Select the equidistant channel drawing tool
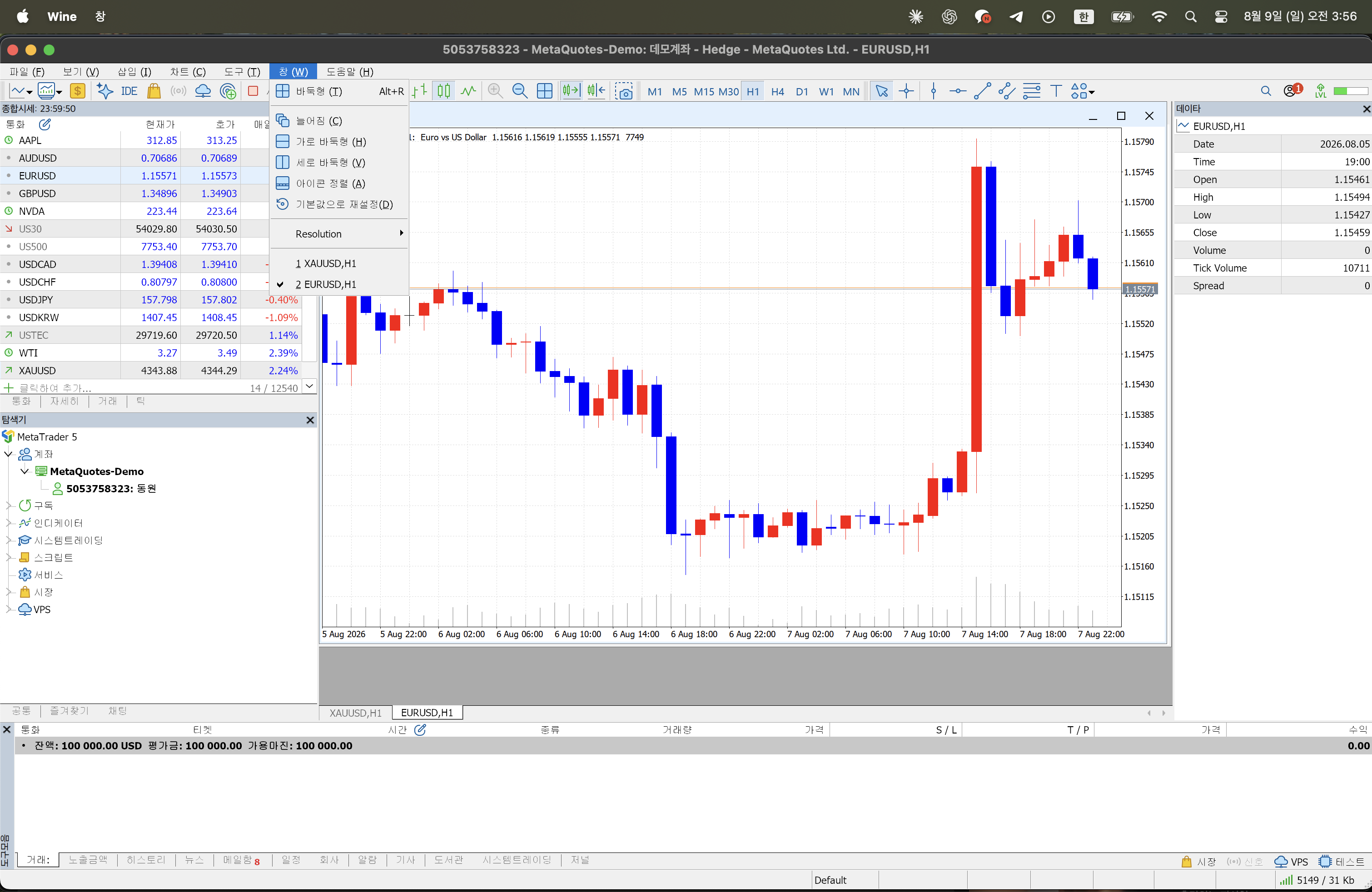The height and width of the screenshot is (892, 1372). click(x=1007, y=91)
